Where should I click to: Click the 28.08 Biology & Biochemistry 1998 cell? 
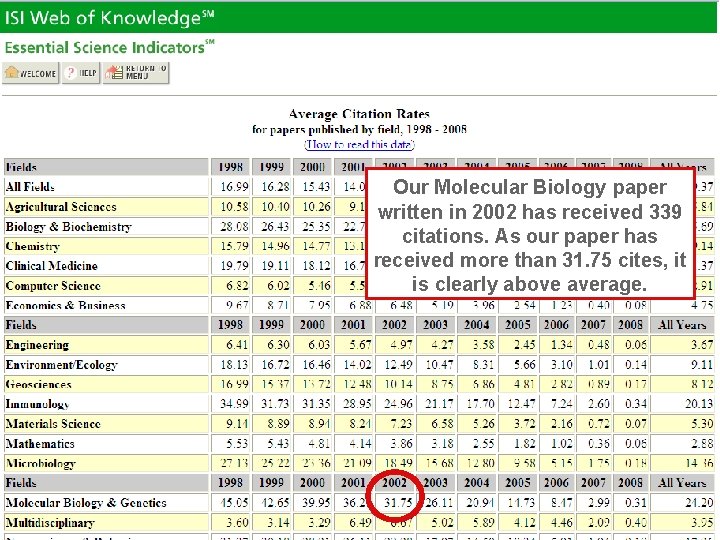coord(231,226)
